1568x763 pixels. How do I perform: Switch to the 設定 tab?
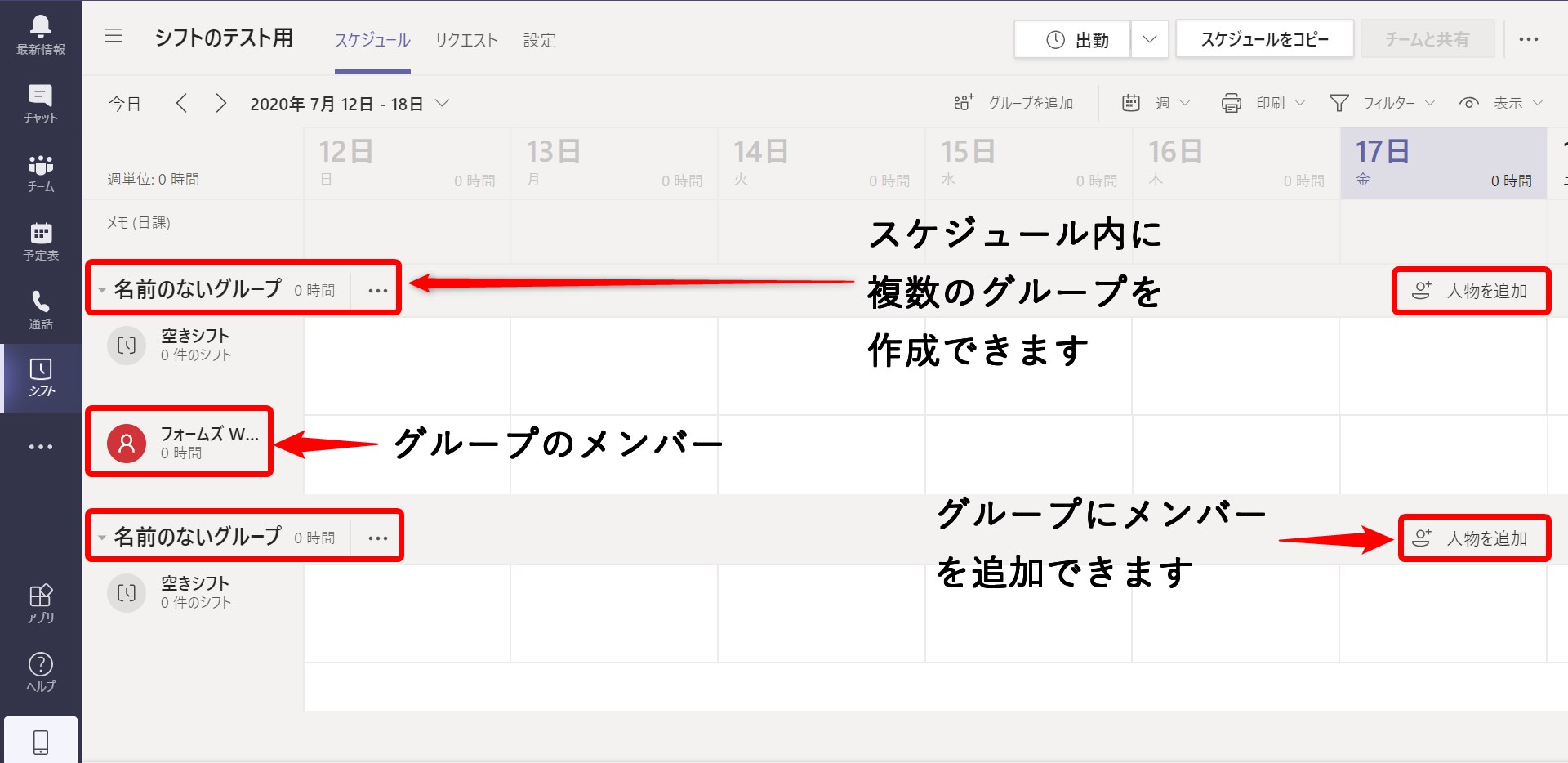(x=540, y=39)
